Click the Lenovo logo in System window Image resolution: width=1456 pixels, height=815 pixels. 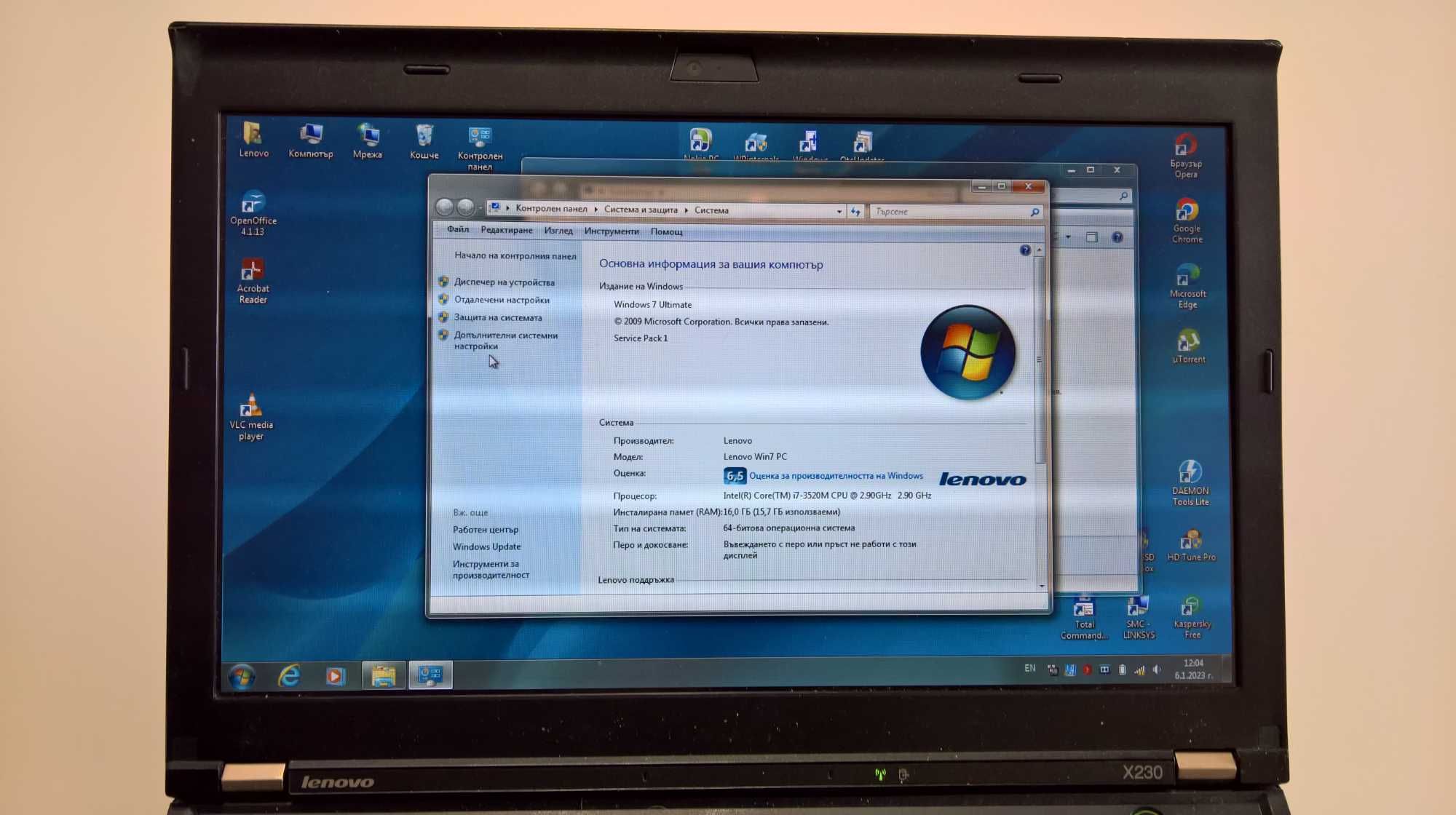(982, 479)
